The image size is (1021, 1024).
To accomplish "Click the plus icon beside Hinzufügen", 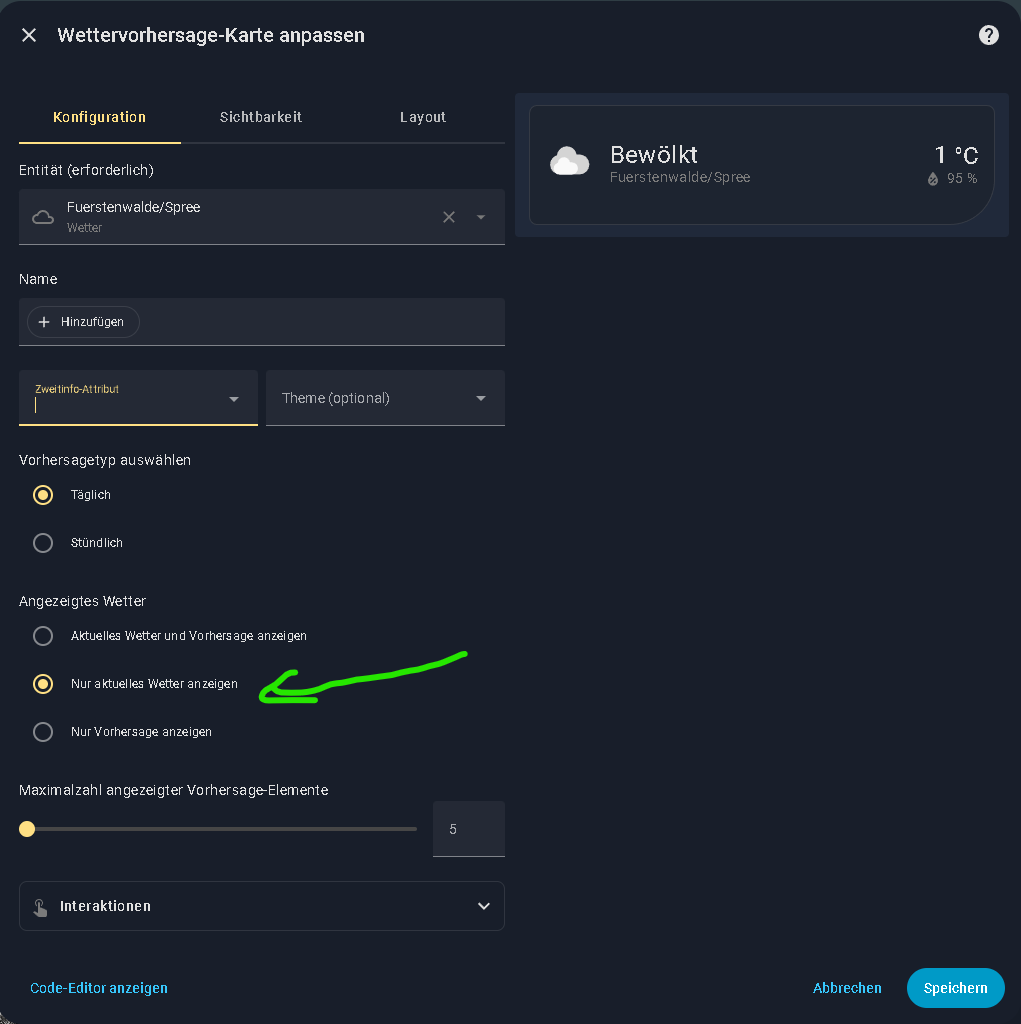I will point(44,322).
